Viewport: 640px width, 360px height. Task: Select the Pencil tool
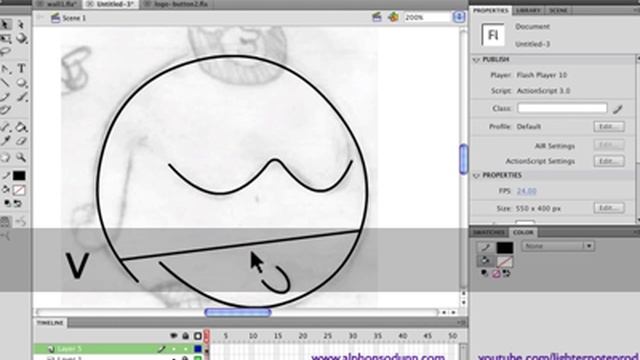6,97
